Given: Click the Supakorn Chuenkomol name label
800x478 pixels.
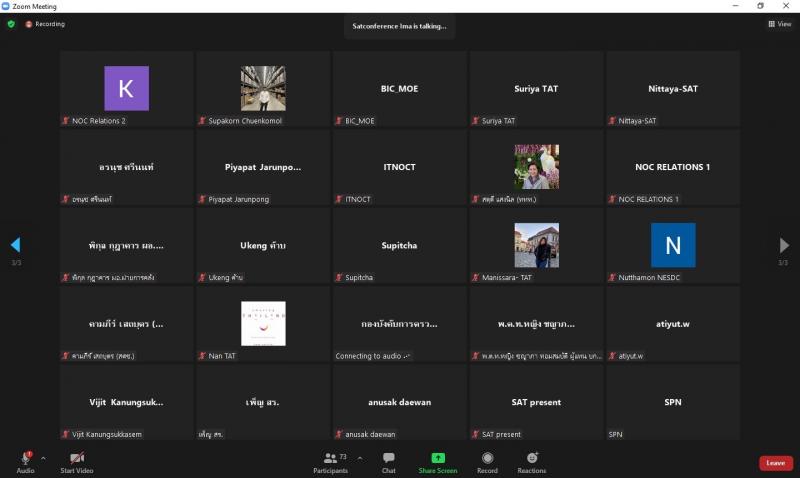Looking at the screenshot, I should pos(245,121).
